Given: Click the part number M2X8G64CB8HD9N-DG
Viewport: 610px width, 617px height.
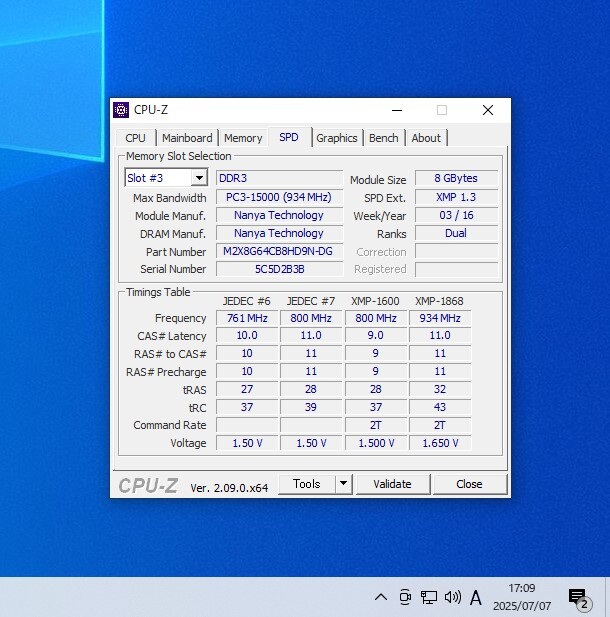Looking at the screenshot, I should coord(279,251).
